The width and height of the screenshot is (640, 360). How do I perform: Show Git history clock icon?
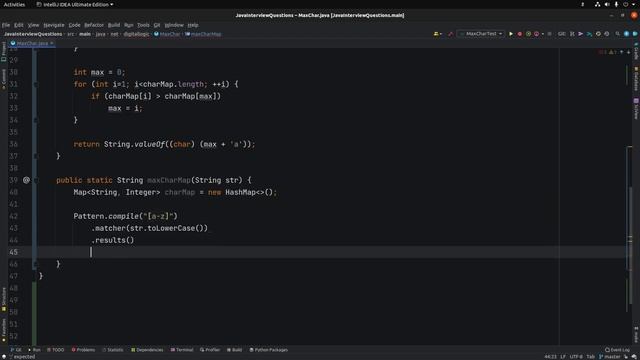coord(598,34)
